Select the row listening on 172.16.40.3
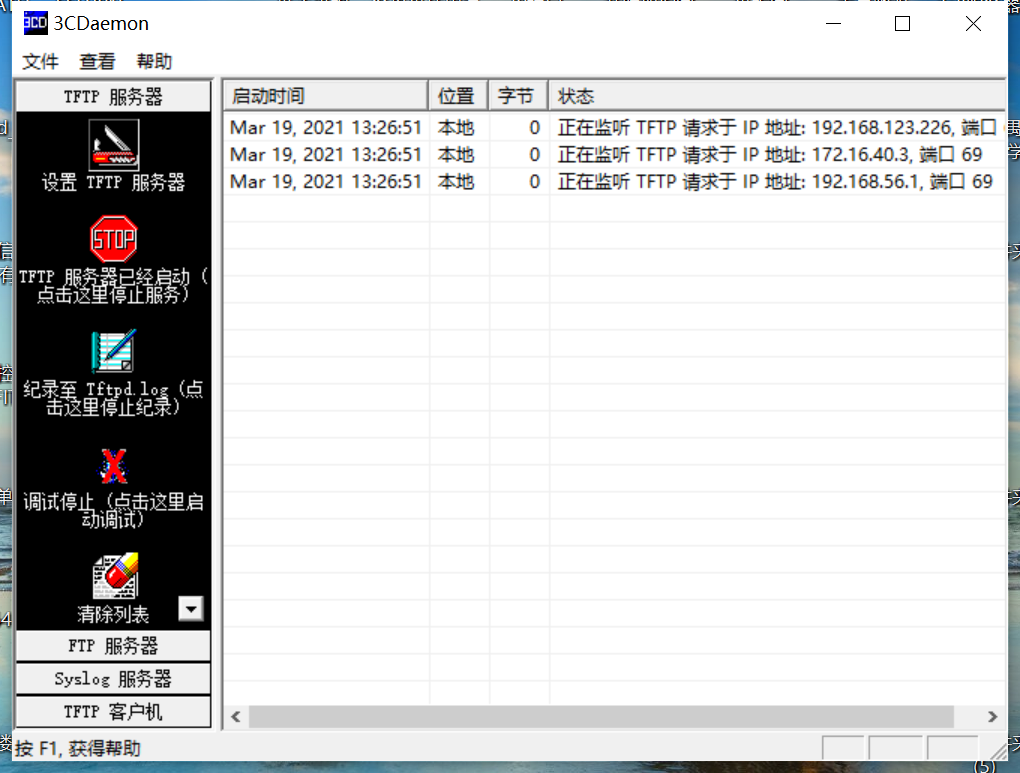1020x773 pixels. click(x=615, y=155)
